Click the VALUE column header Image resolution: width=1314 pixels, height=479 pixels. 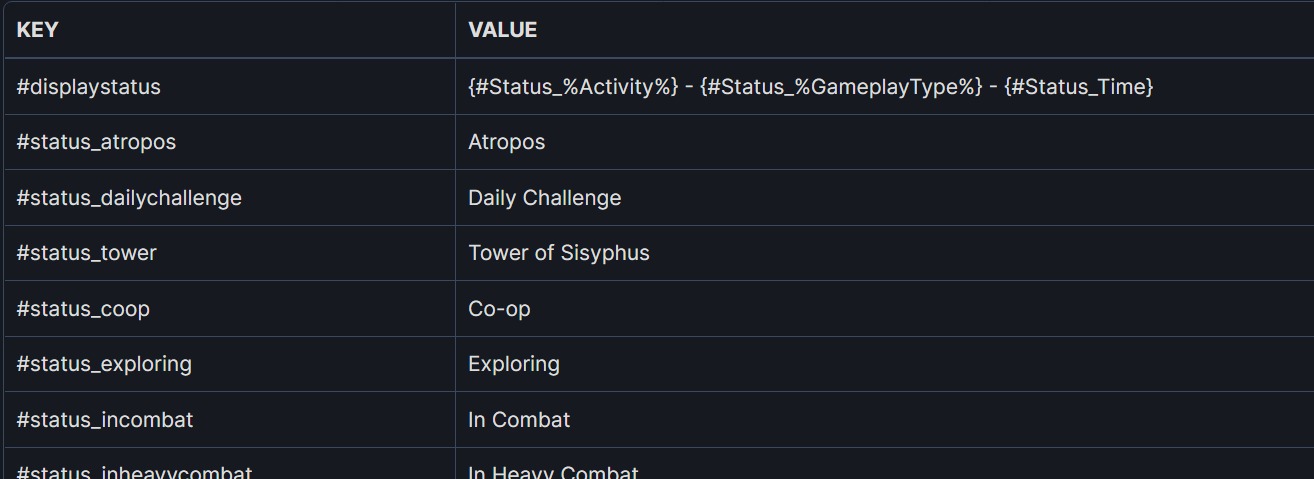[502, 30]
